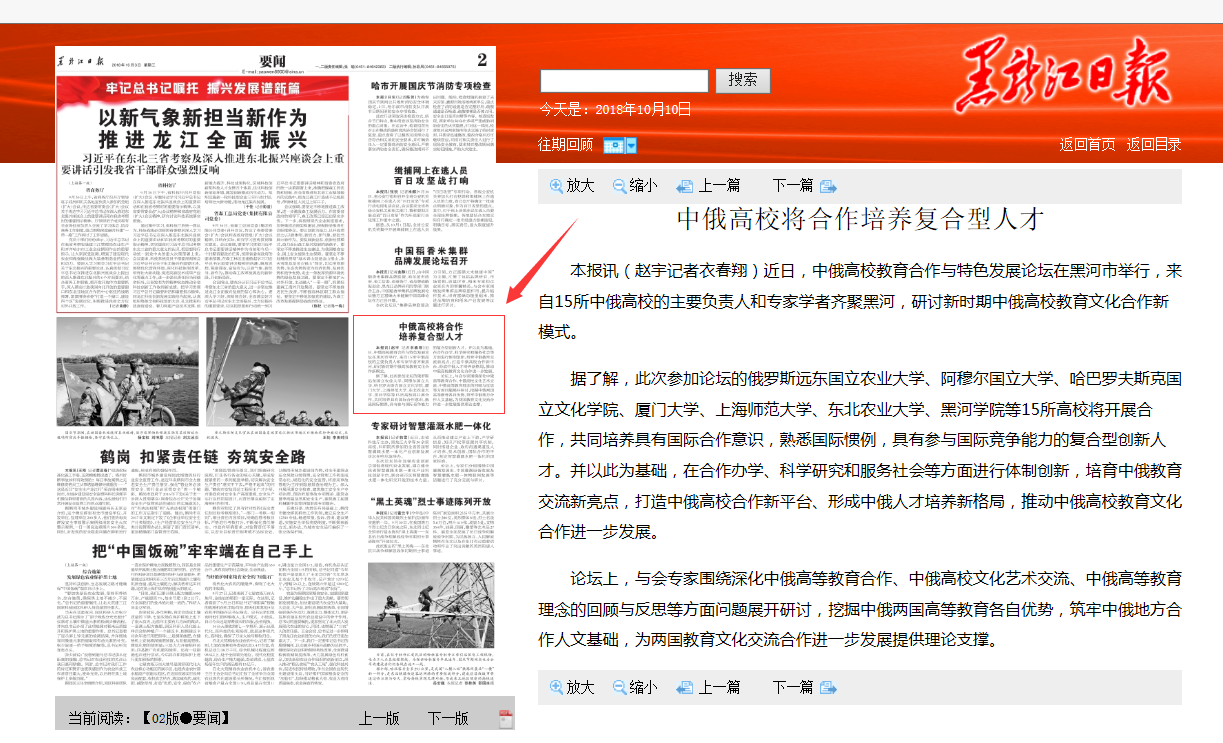Viewport: 1223px width, 743px height.
Task: Click the previous-article icon above the article title
Action: (x=685, y=186)
